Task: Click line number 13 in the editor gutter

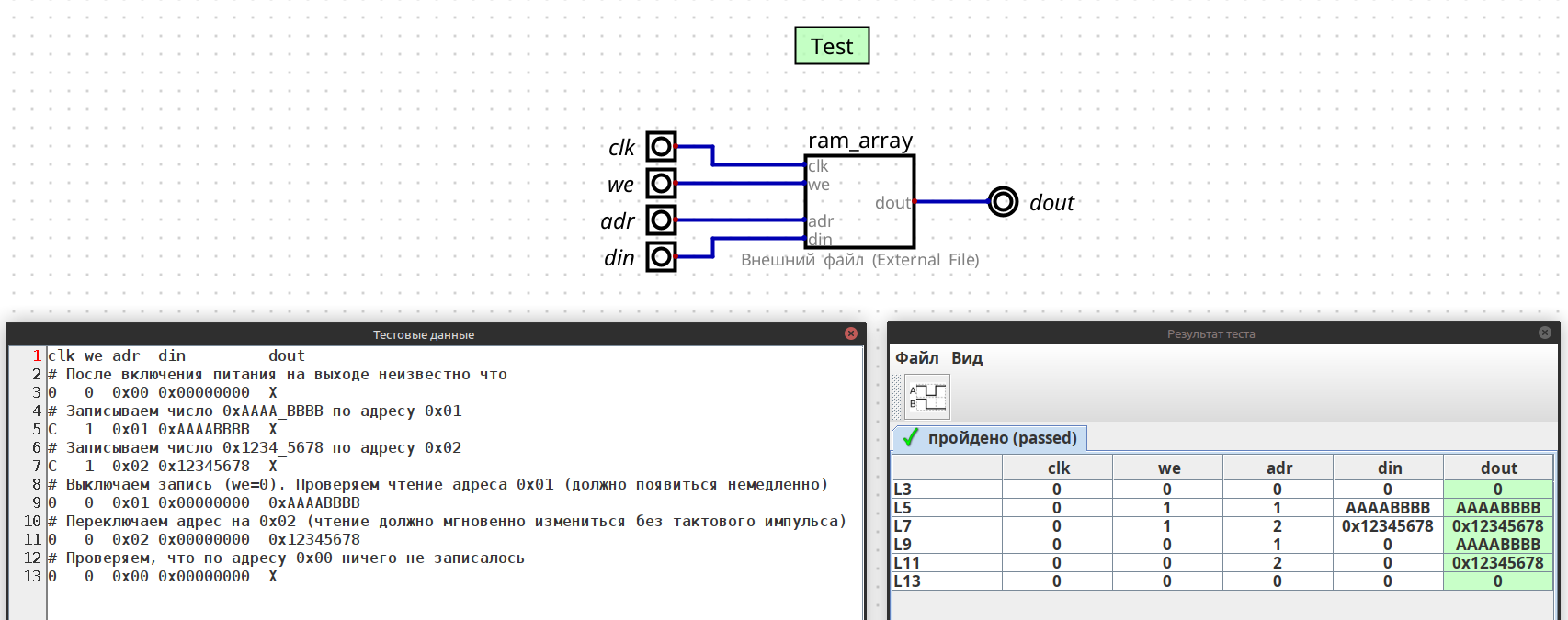Action: click(32, 576)
